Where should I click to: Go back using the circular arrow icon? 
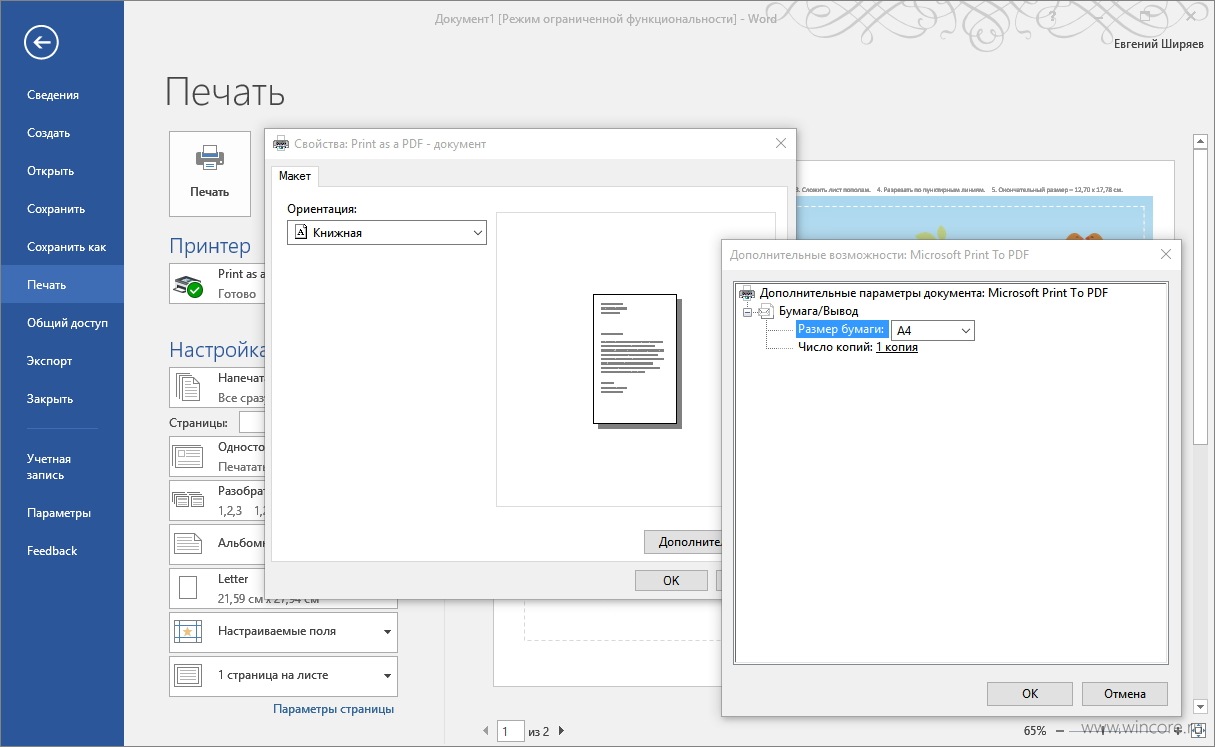coord(42,42)
